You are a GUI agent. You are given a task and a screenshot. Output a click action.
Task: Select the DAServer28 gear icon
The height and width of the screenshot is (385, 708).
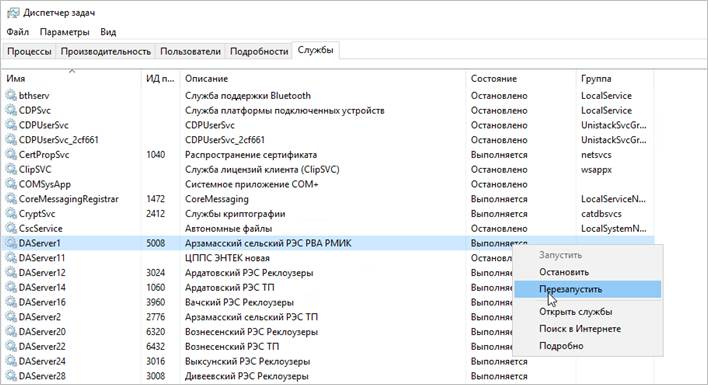pos(11,376)
